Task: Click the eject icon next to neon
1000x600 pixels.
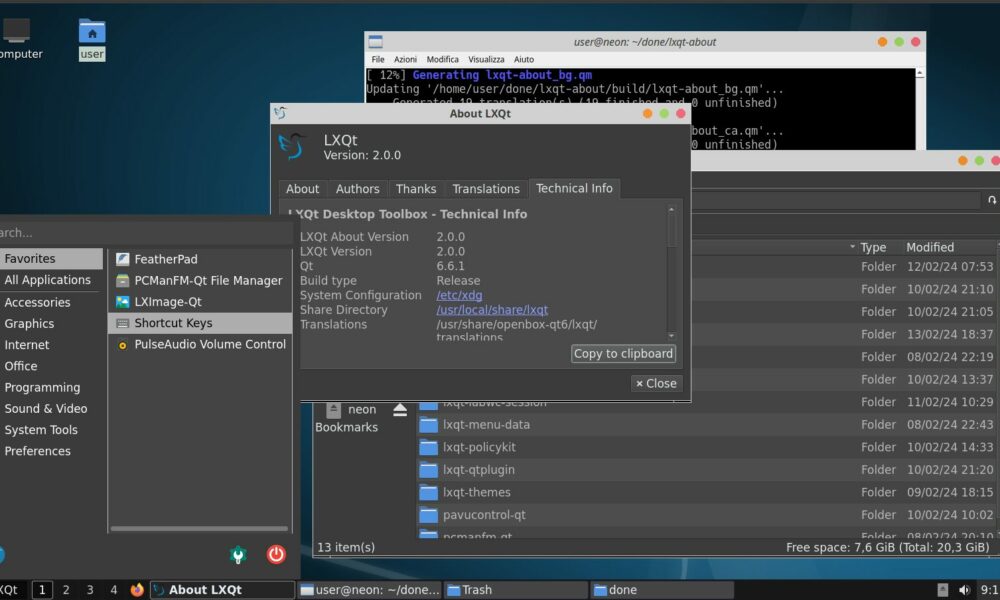Action: pos(400,409)
